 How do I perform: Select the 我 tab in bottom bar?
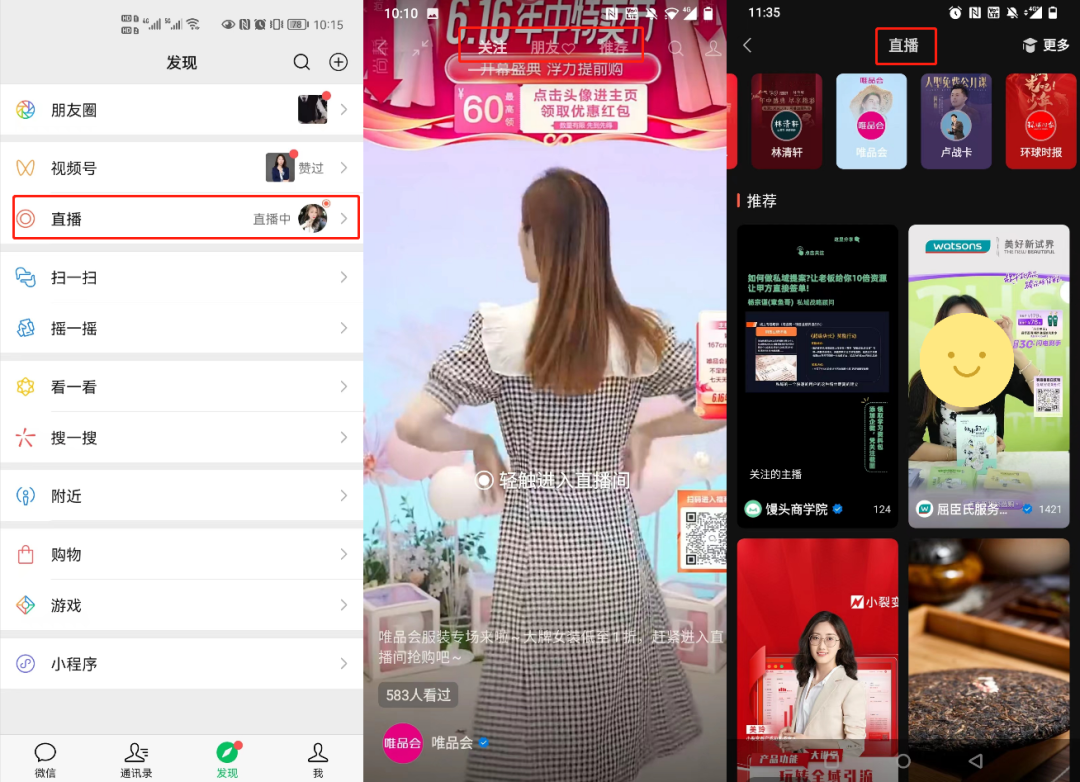click(x=317, y=757)
